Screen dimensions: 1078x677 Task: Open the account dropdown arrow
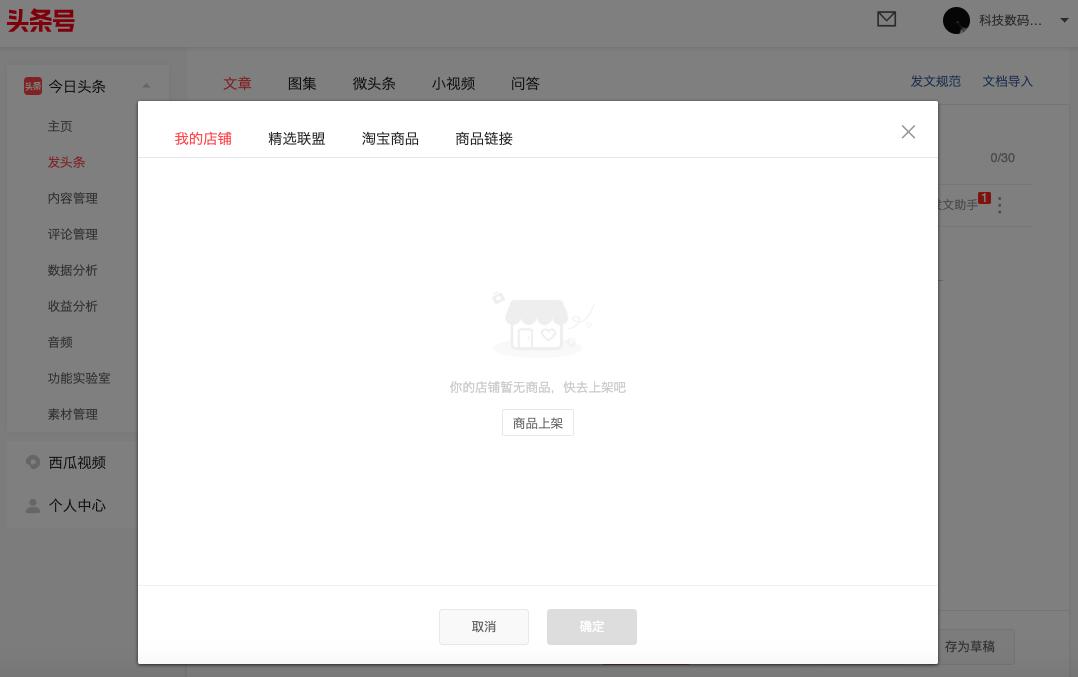click(x=1065, y=20)
